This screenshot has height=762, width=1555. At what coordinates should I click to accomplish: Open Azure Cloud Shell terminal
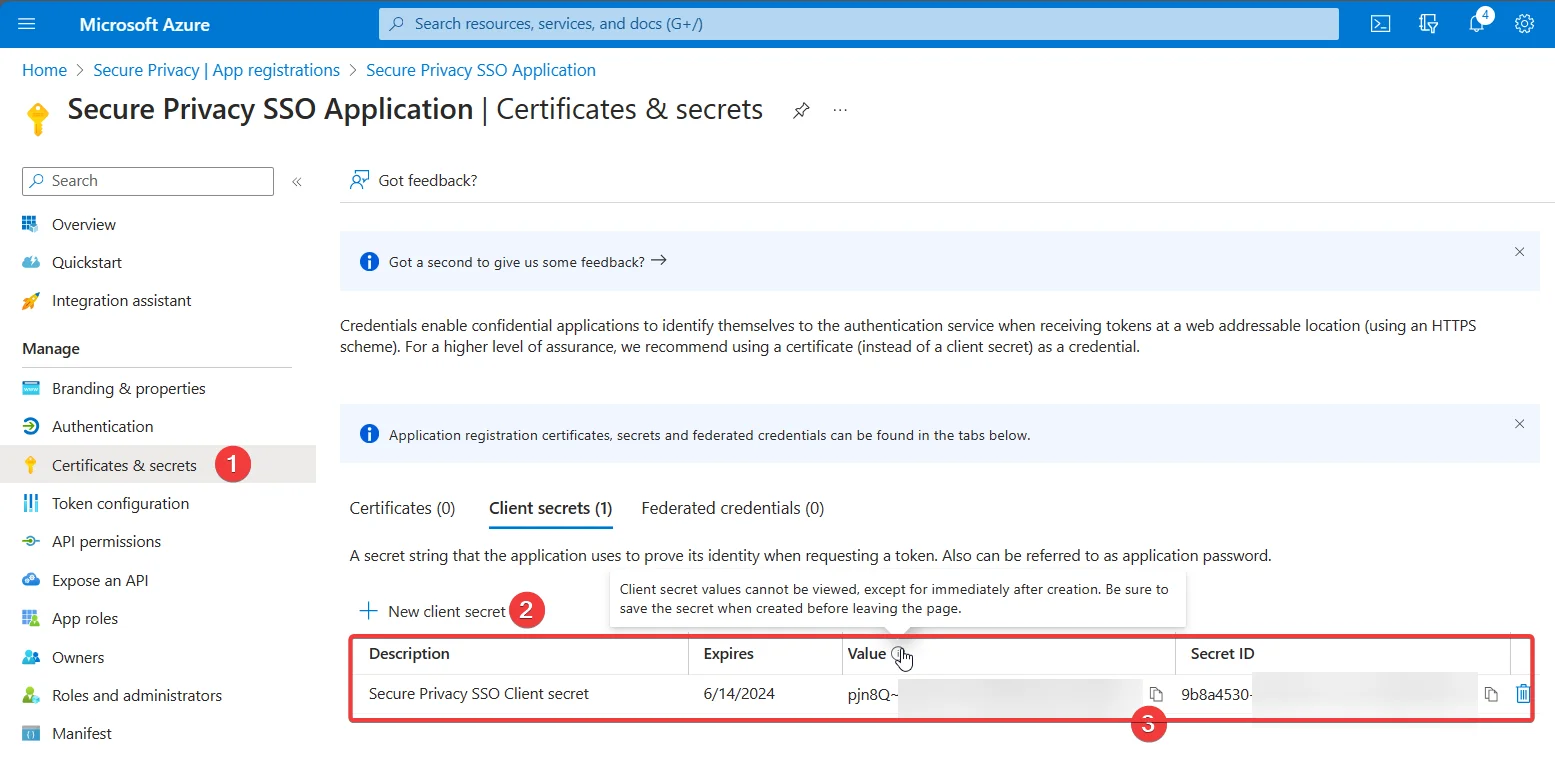coord(1380,23)
